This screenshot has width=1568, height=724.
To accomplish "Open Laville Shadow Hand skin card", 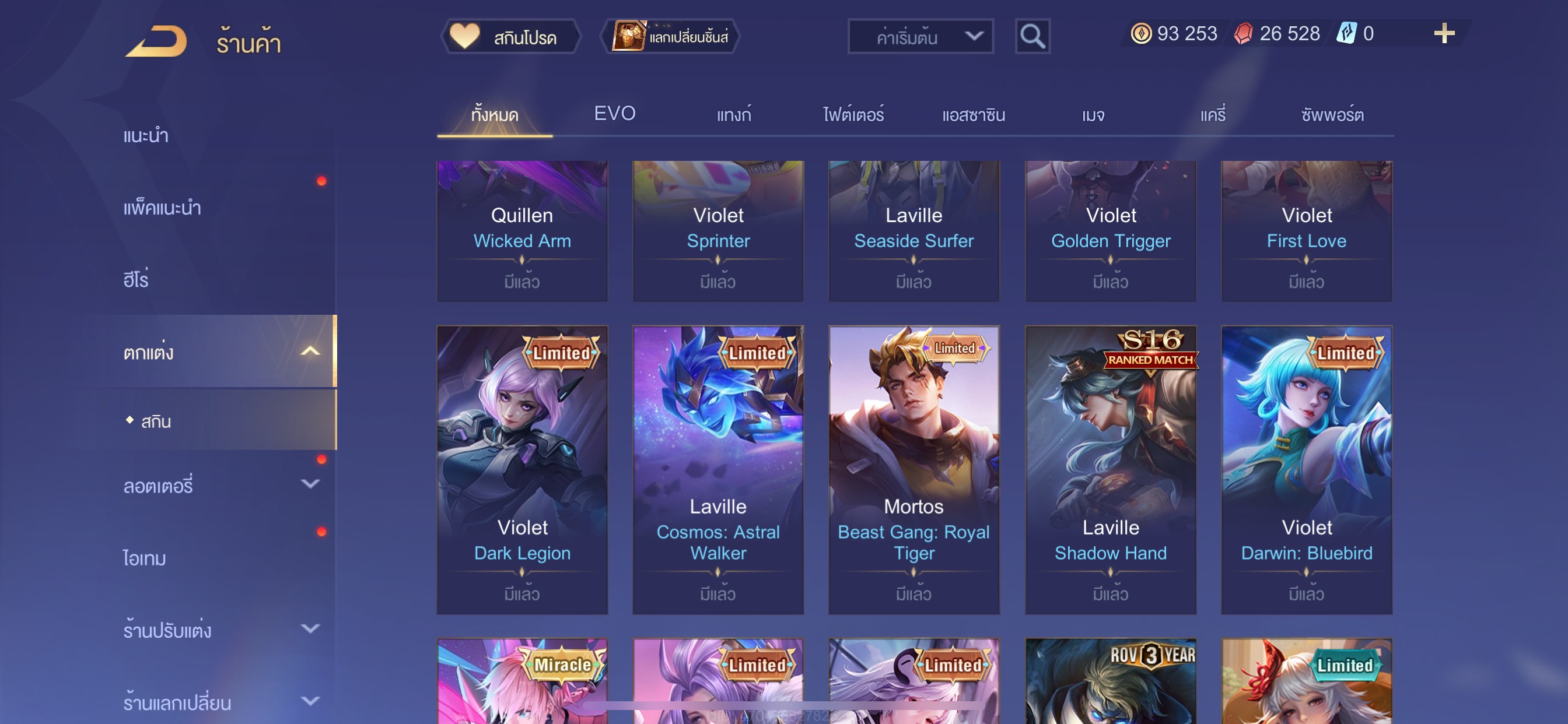I will click(x=1110, y=470).
